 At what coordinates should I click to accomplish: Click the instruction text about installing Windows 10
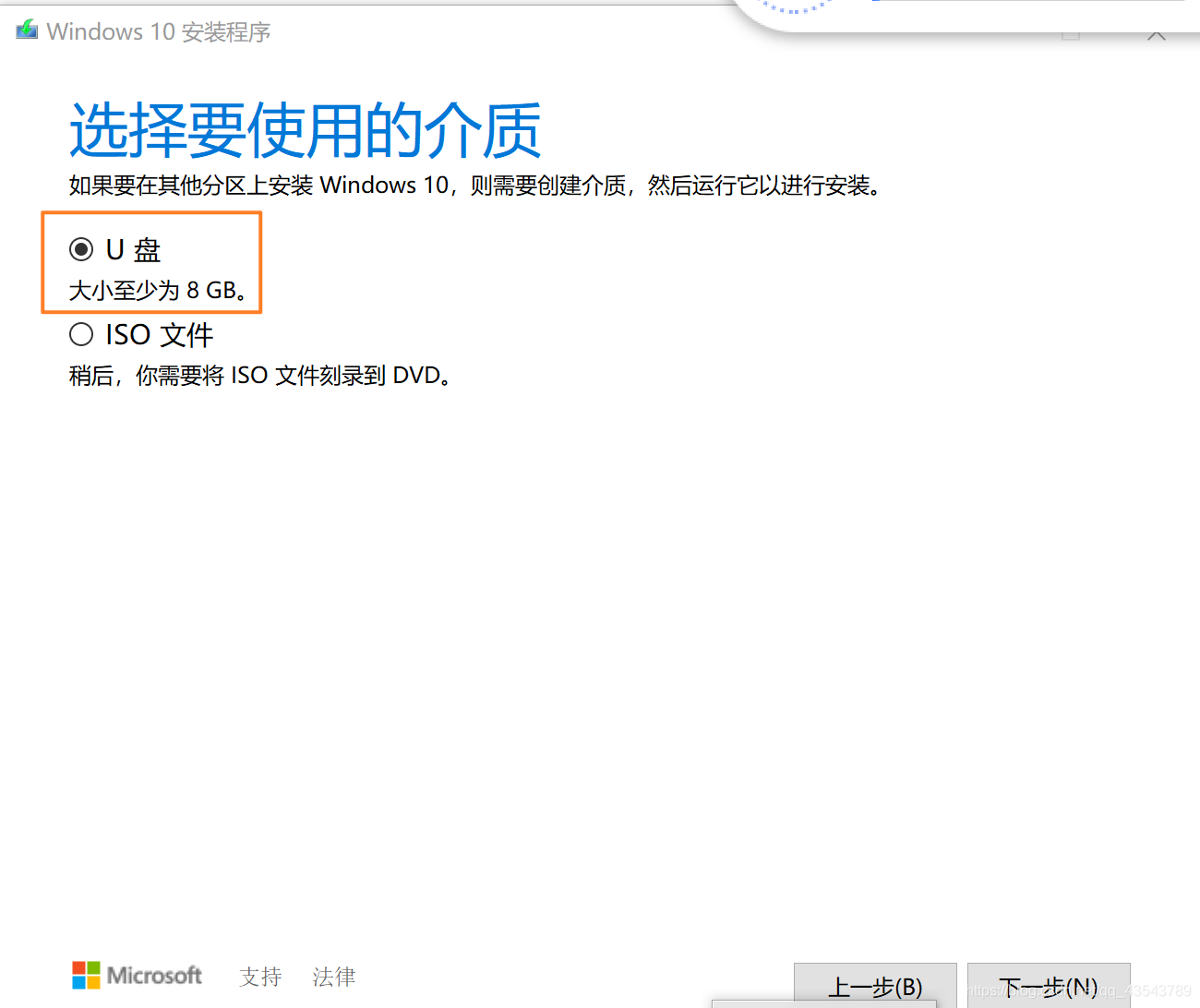point(476,186)
